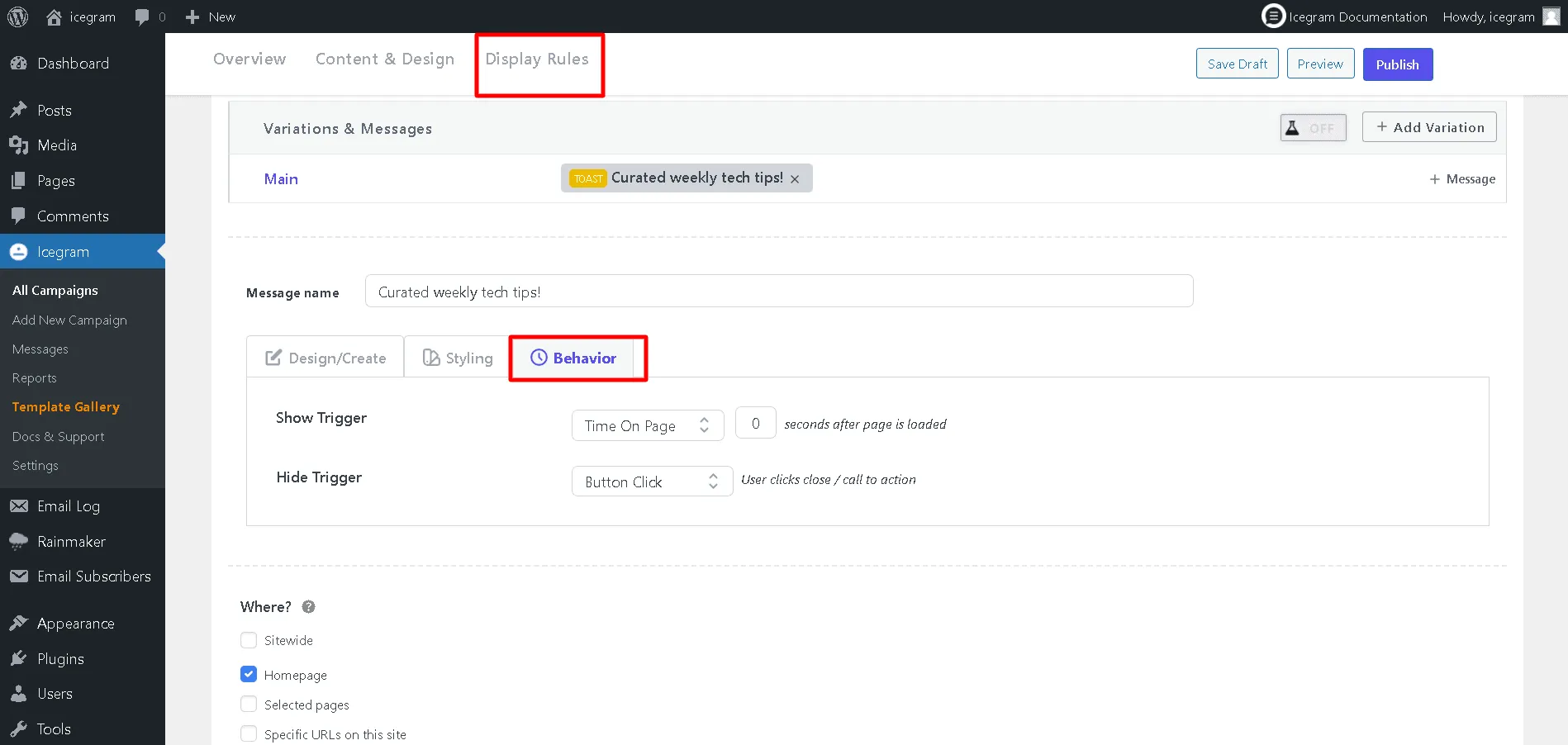Click the Posts pushpin icon
The image size is (1568, 745).
(19, 110)
